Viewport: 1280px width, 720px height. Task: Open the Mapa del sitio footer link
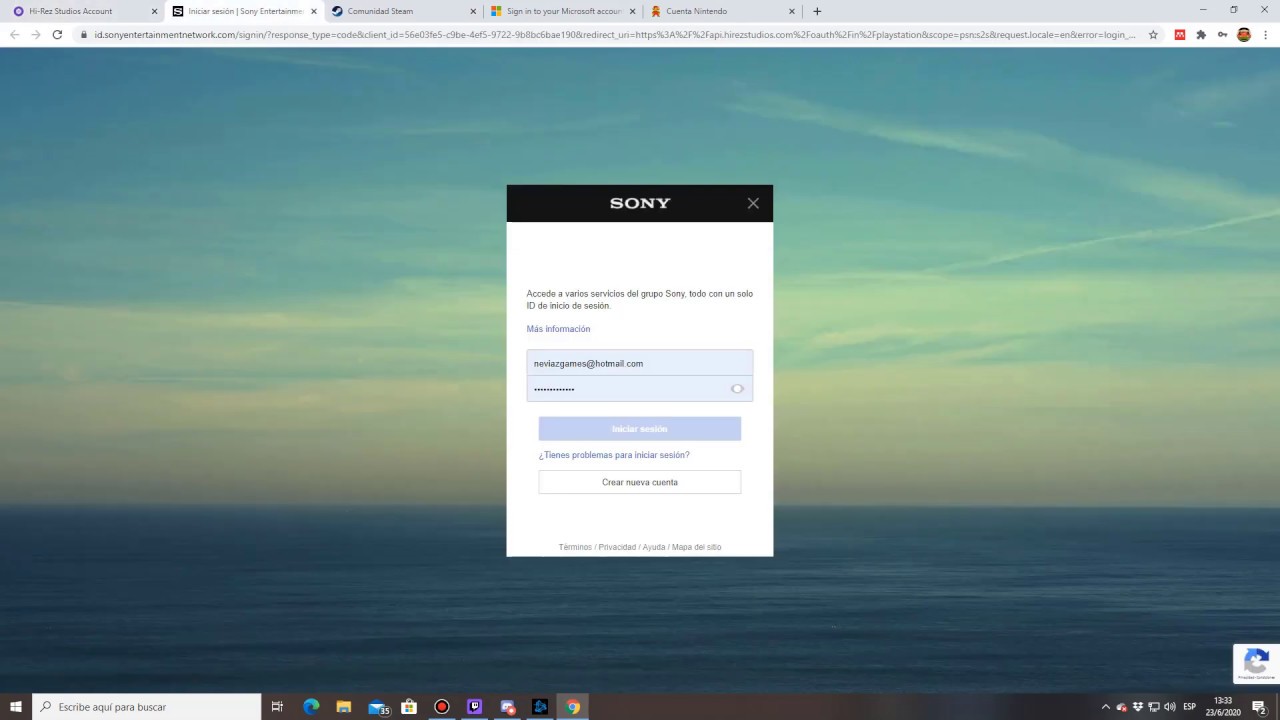coord(696,547)
